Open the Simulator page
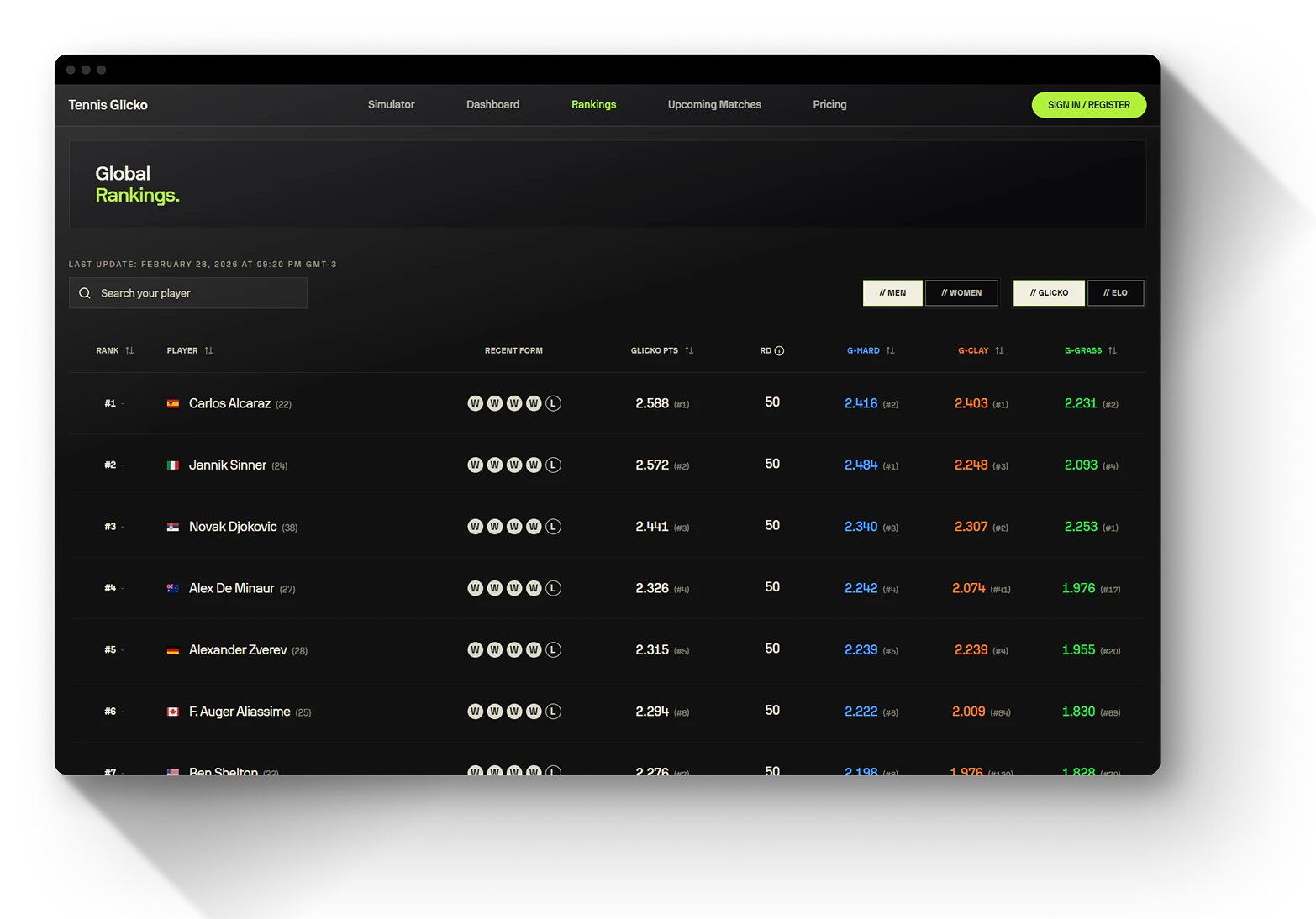The image size is (1316, 919). coord(391,105)
